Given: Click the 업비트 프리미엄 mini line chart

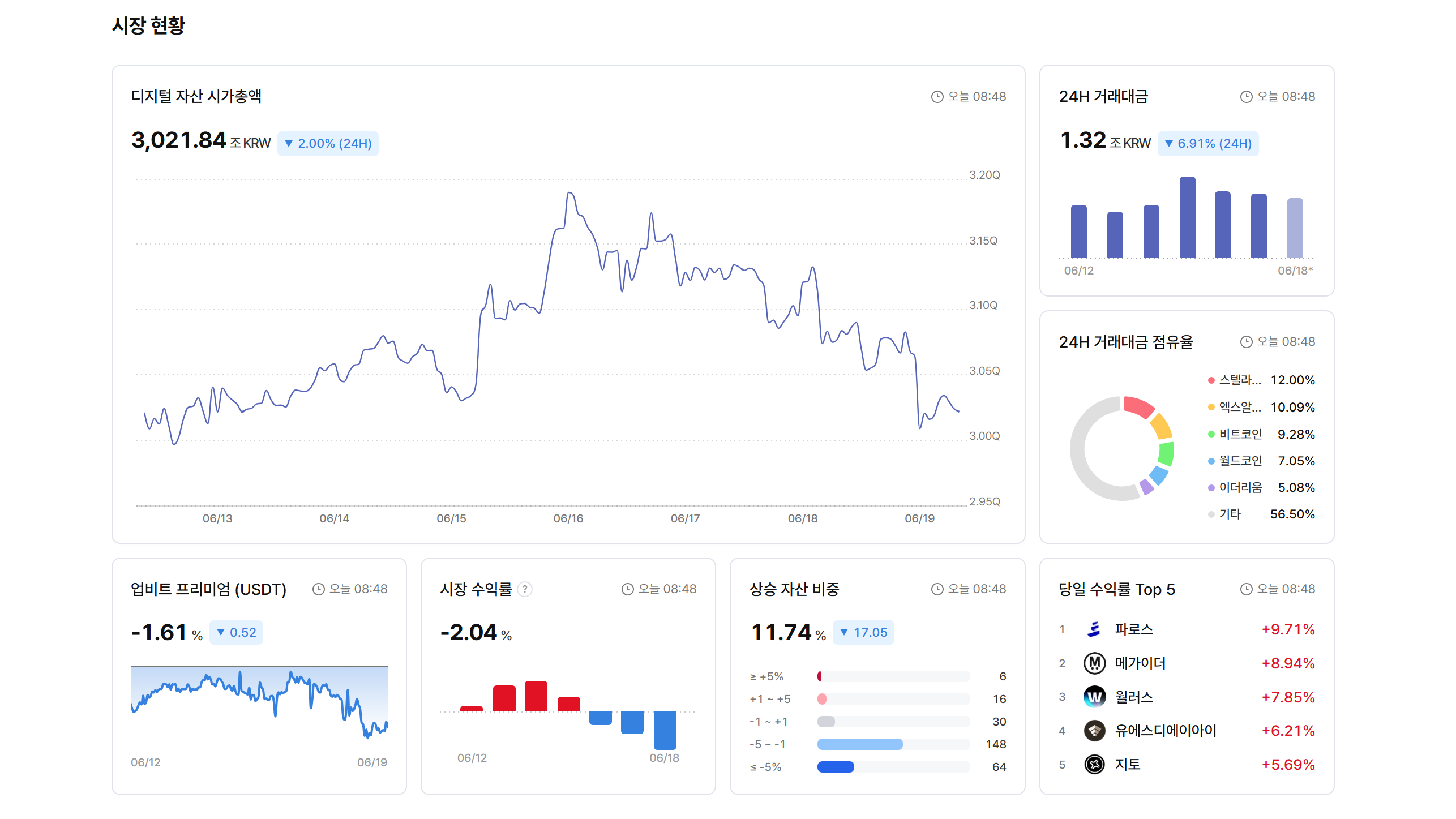Looking at the screenshot, I should [x=259, y=702].
